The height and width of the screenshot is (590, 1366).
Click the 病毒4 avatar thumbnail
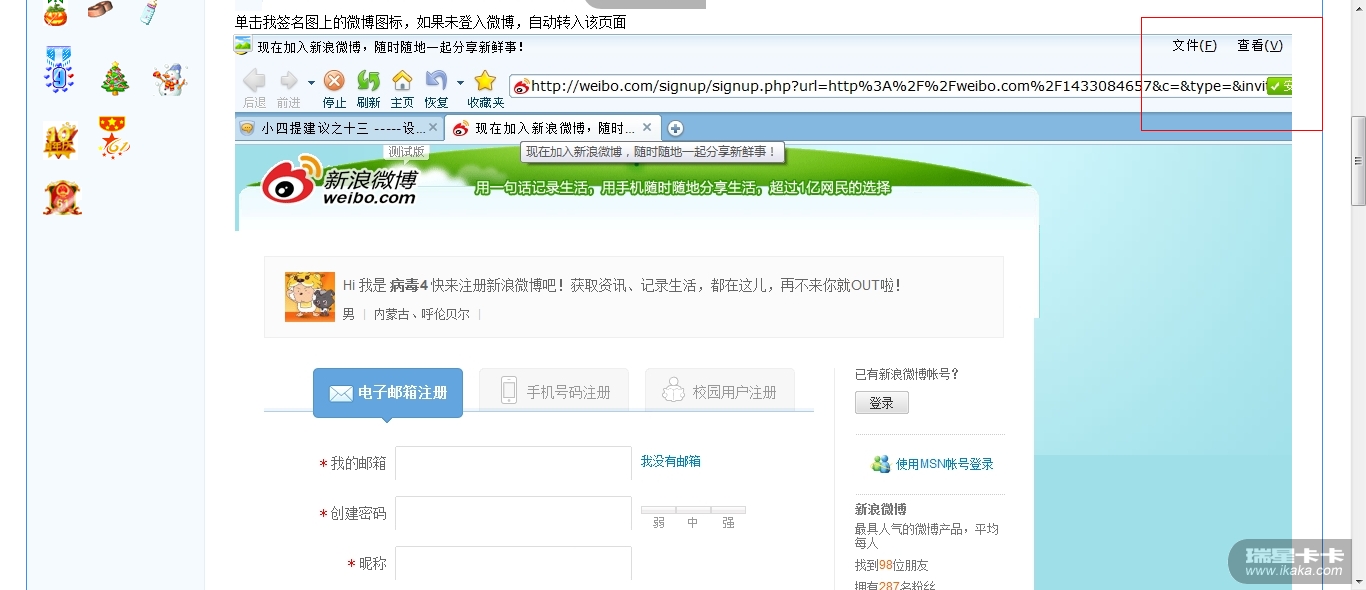310,296
